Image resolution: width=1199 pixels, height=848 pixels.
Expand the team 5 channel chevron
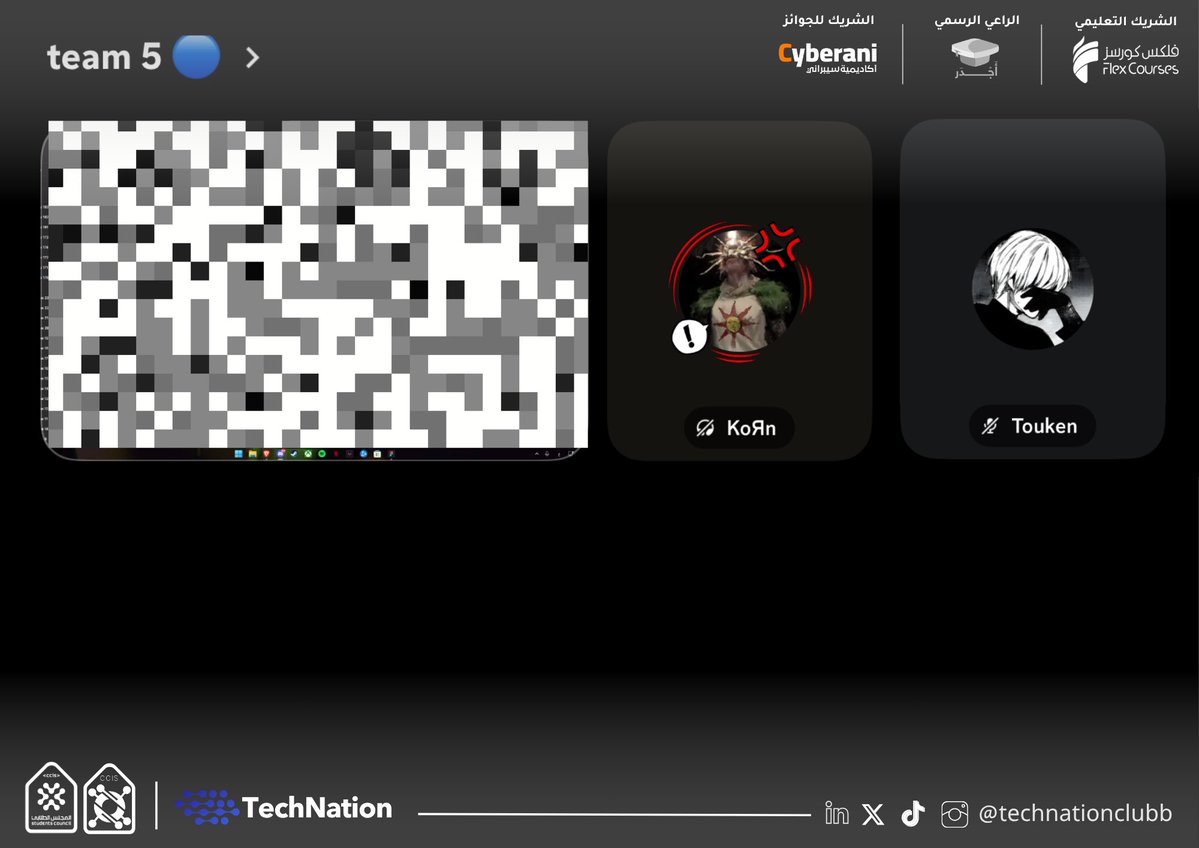[252, 57]
